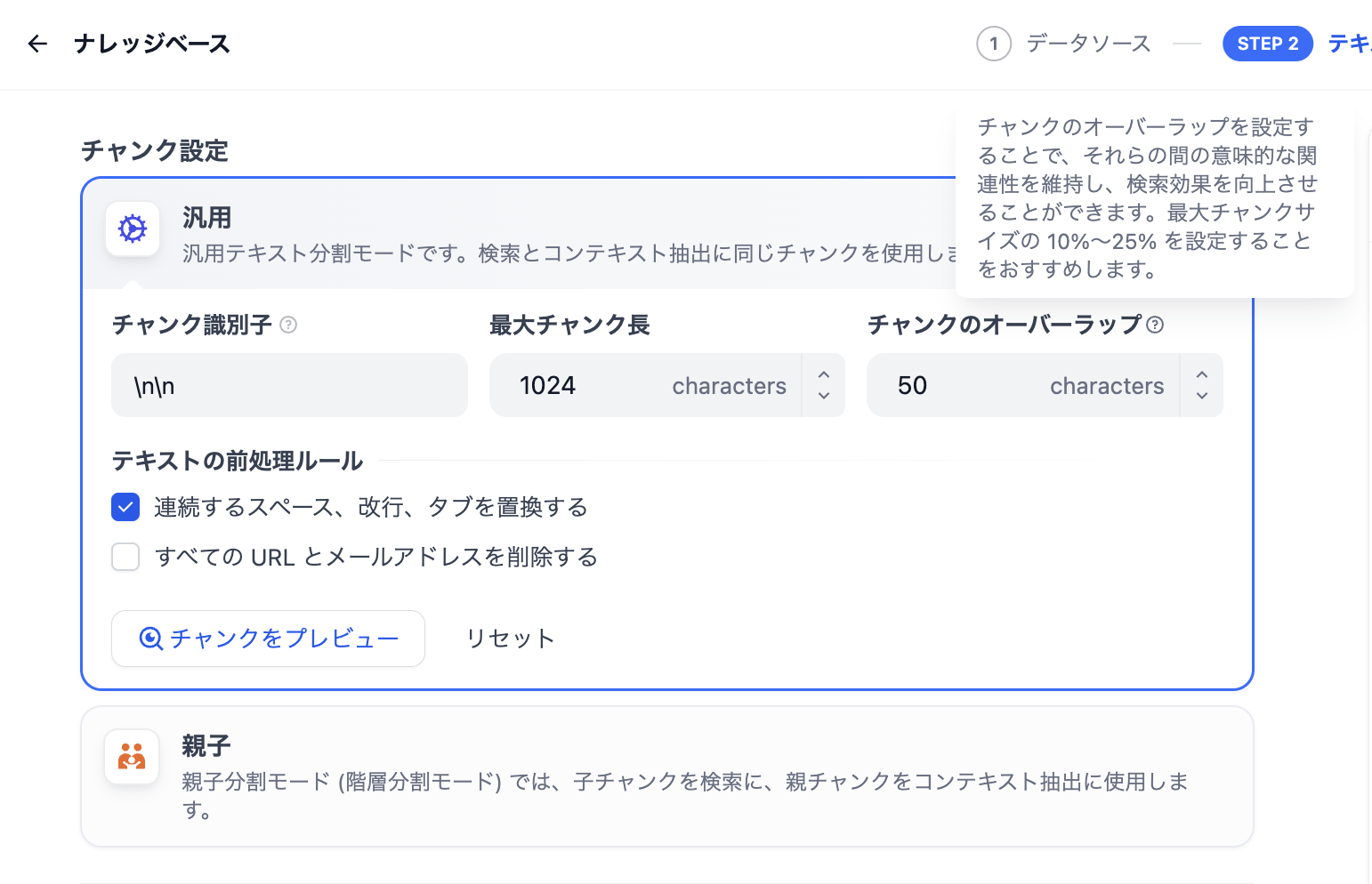Click the 汎用 gear mode icon

133,229
